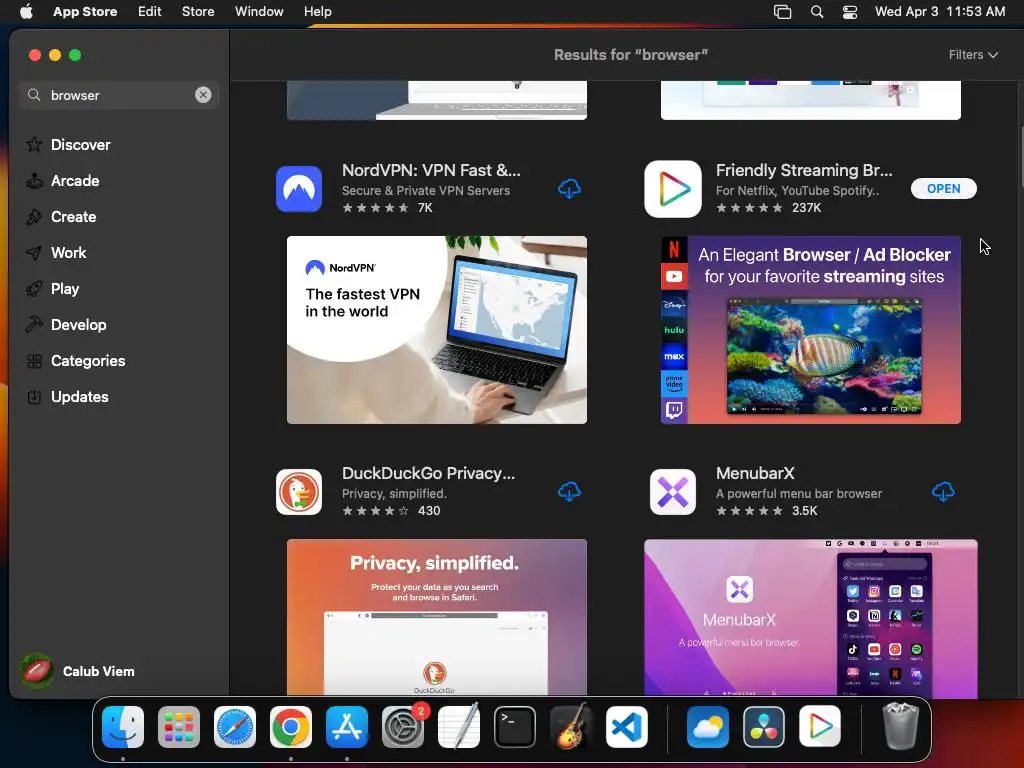1024x768 pixels.
Task: Open the MenubarX app icon
Action: [x=673, y=492]
